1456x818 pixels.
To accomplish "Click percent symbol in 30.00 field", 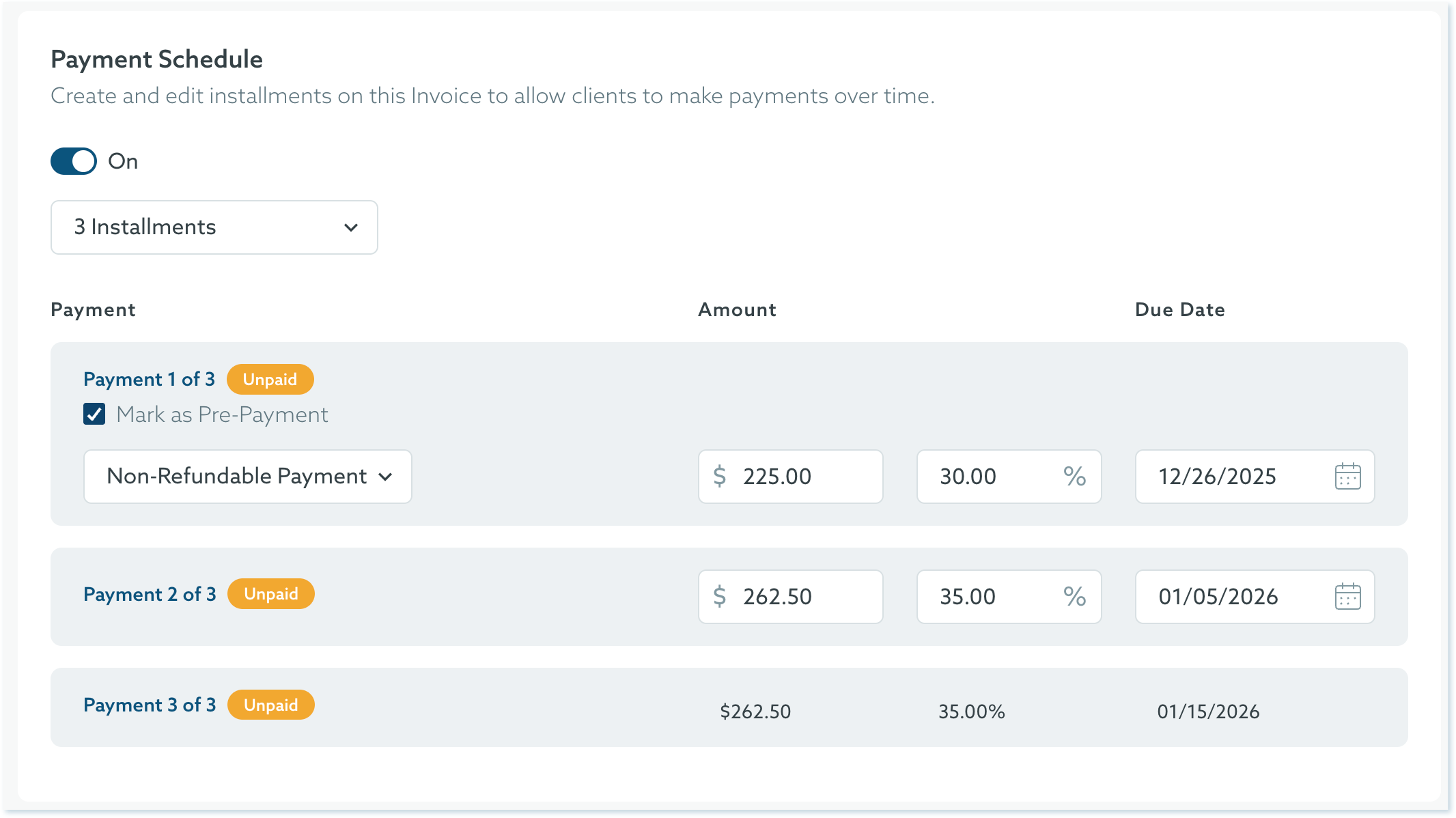I will [x=1074, y=477].
